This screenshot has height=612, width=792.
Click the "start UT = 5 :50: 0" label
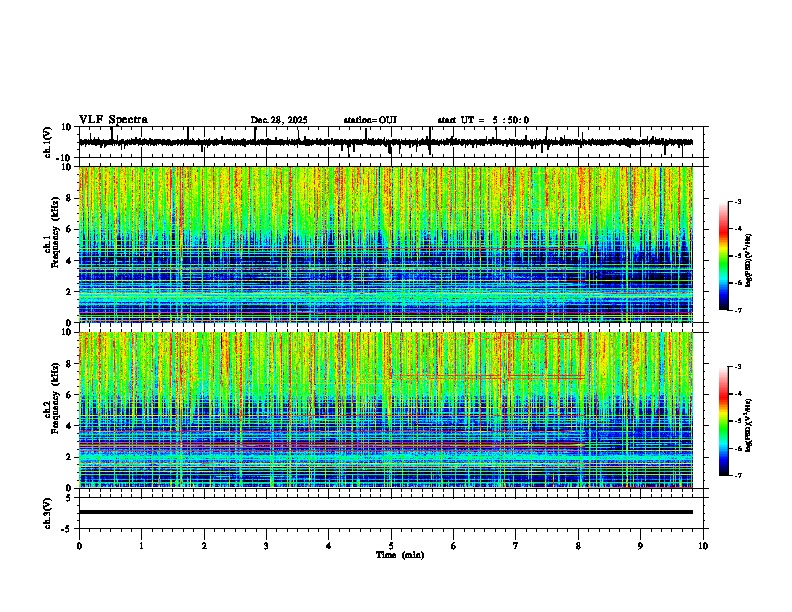point(483,120)
